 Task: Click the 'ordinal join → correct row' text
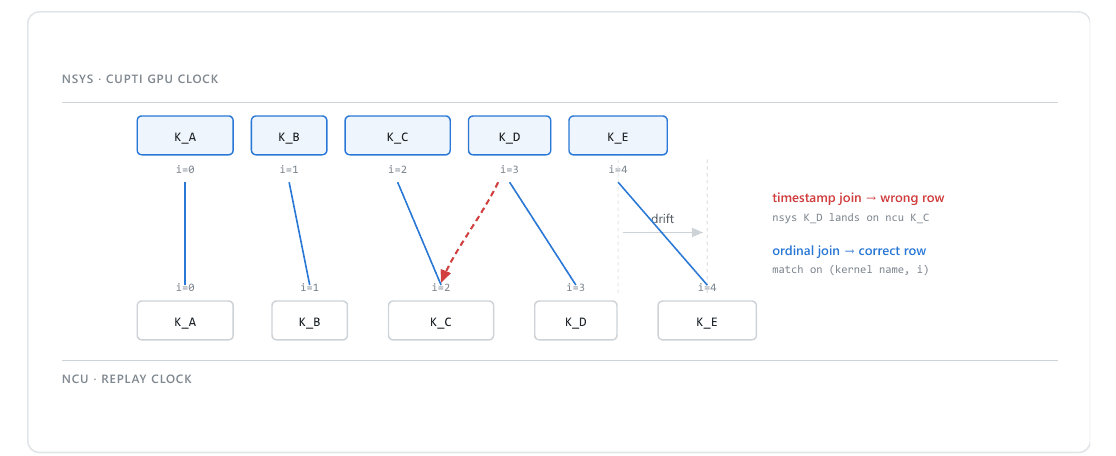849,251
